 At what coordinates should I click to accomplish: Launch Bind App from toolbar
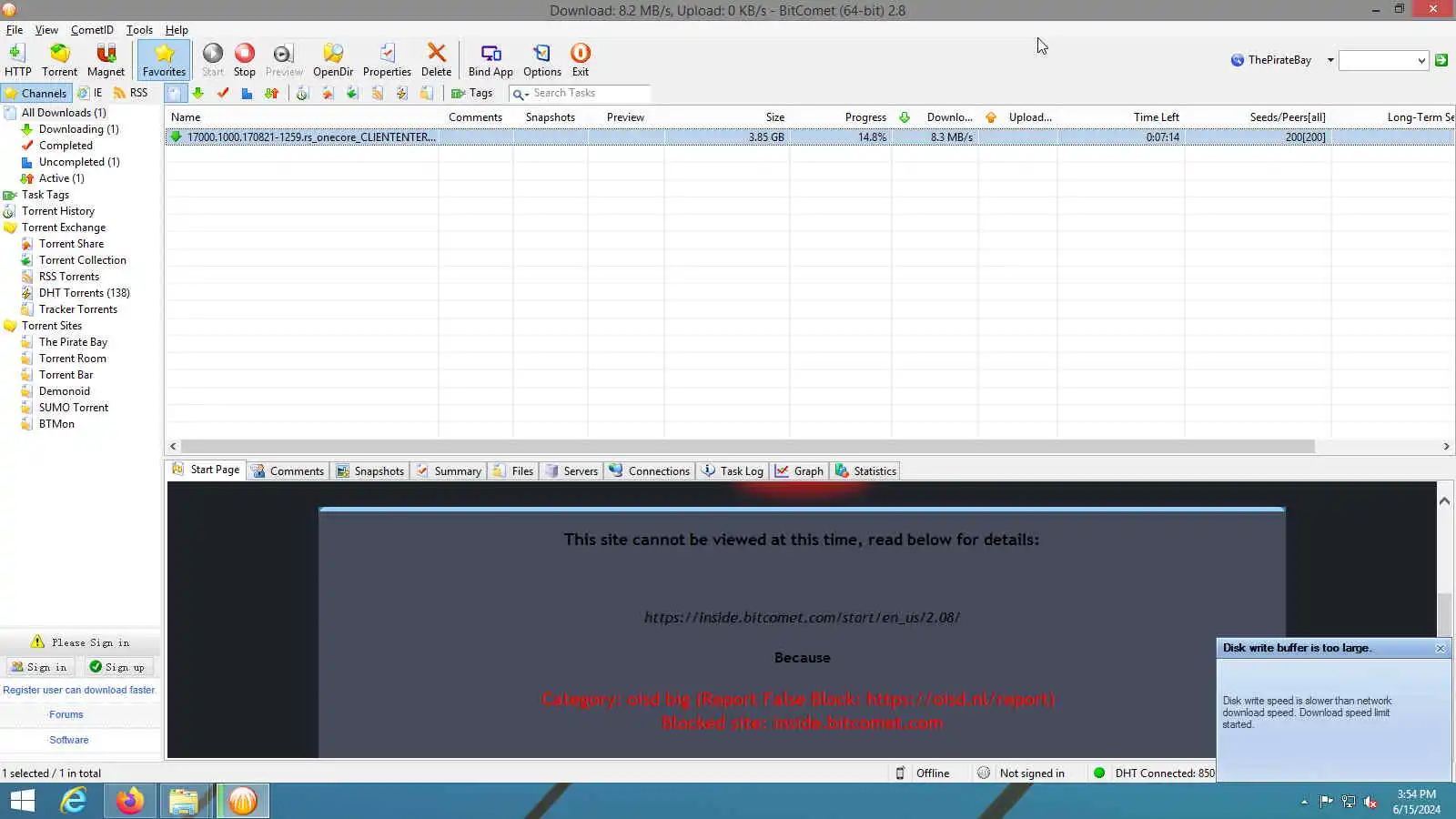(x=490, y=60)
